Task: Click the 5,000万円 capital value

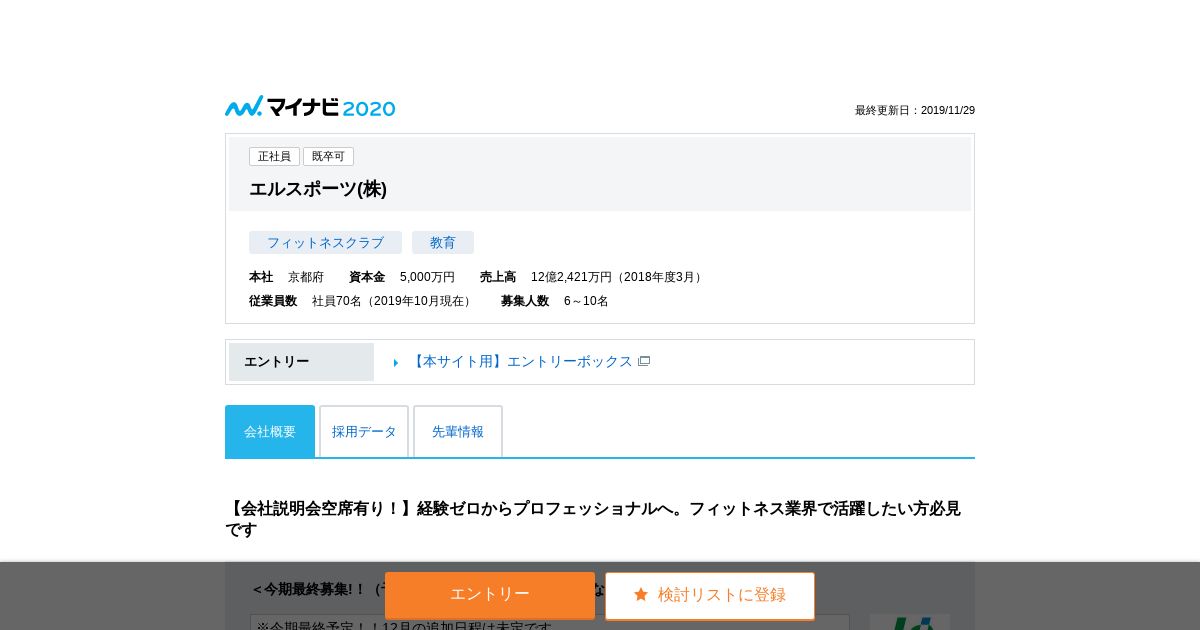Action: [427, 277]
